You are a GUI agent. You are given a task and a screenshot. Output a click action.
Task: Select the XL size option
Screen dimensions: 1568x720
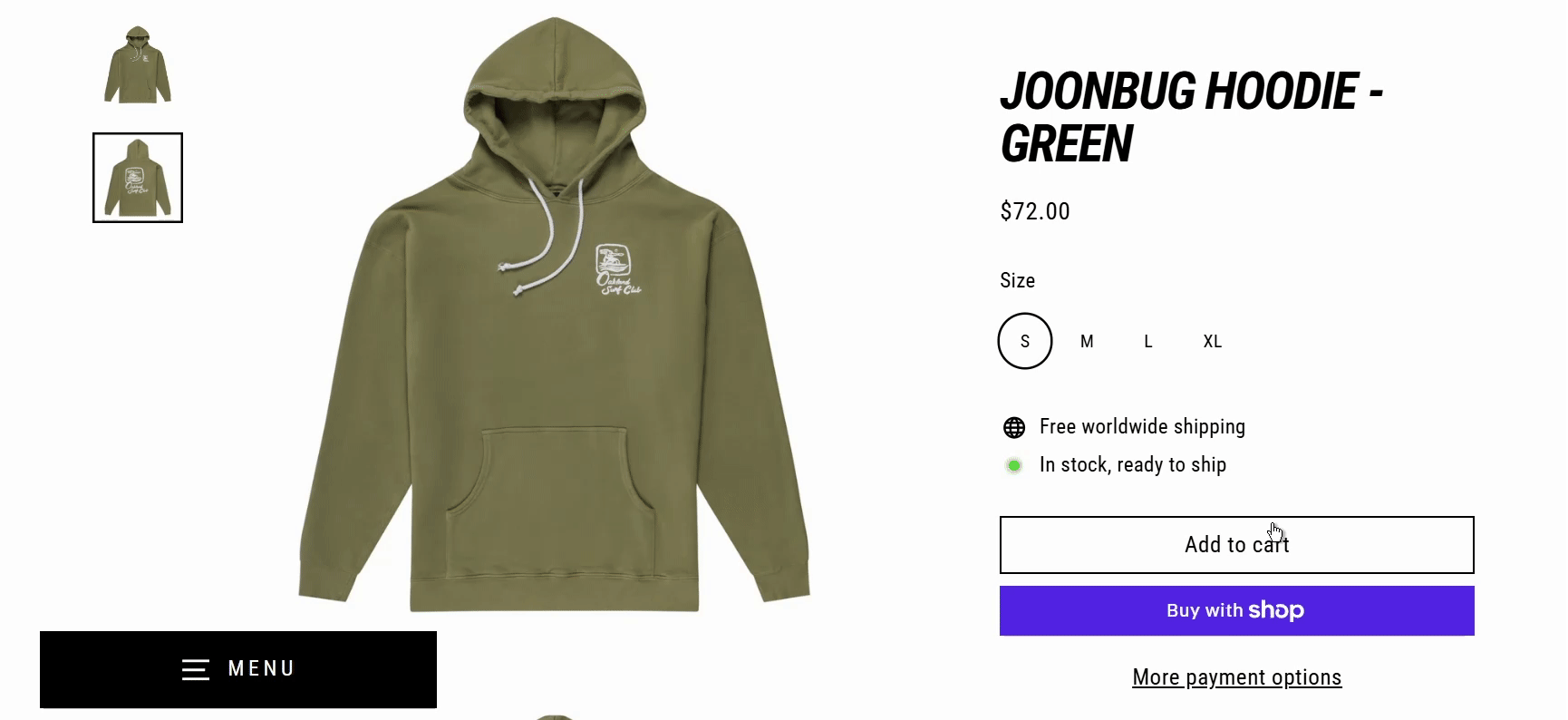[x=1212, y=341]
